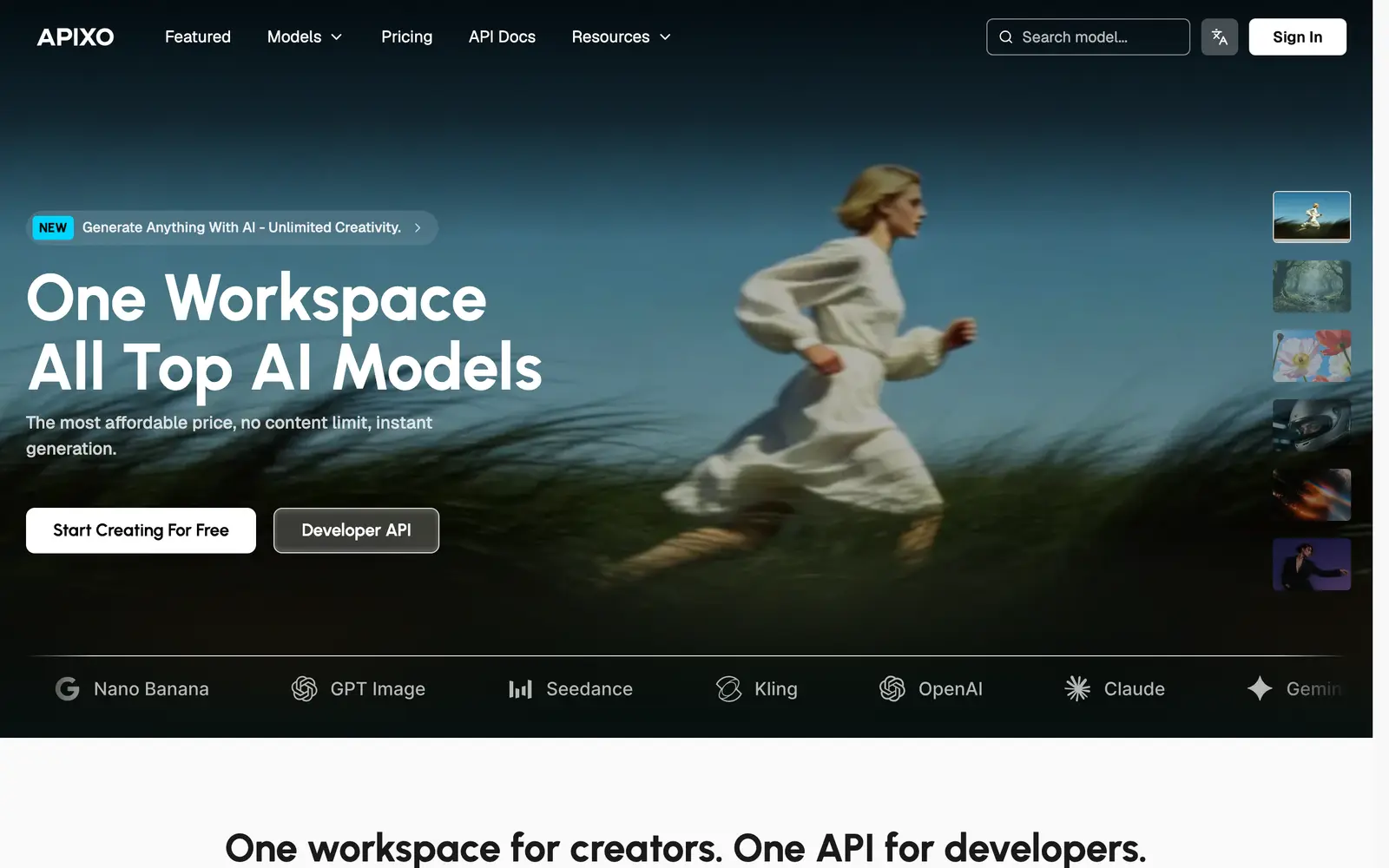Open the language translate icon
This screenshot has width=1389, height=868.
pos(1219,36)
